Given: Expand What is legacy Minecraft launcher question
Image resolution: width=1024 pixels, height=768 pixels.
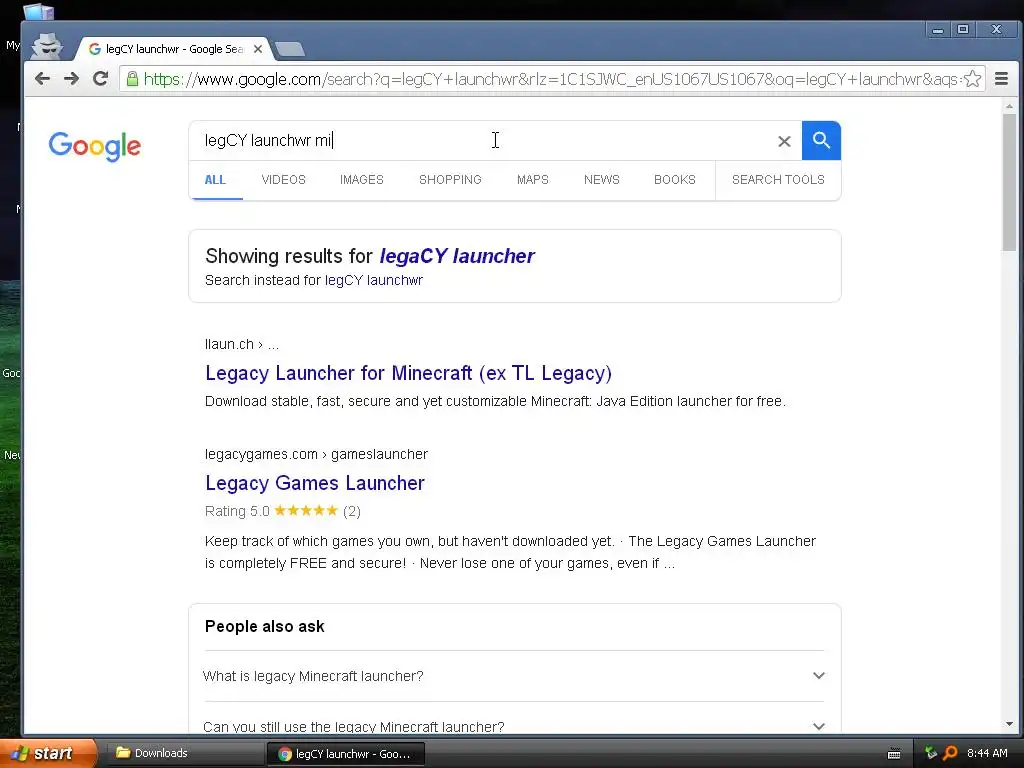Looking at the screenshot, I should click(x=514, y=676).
